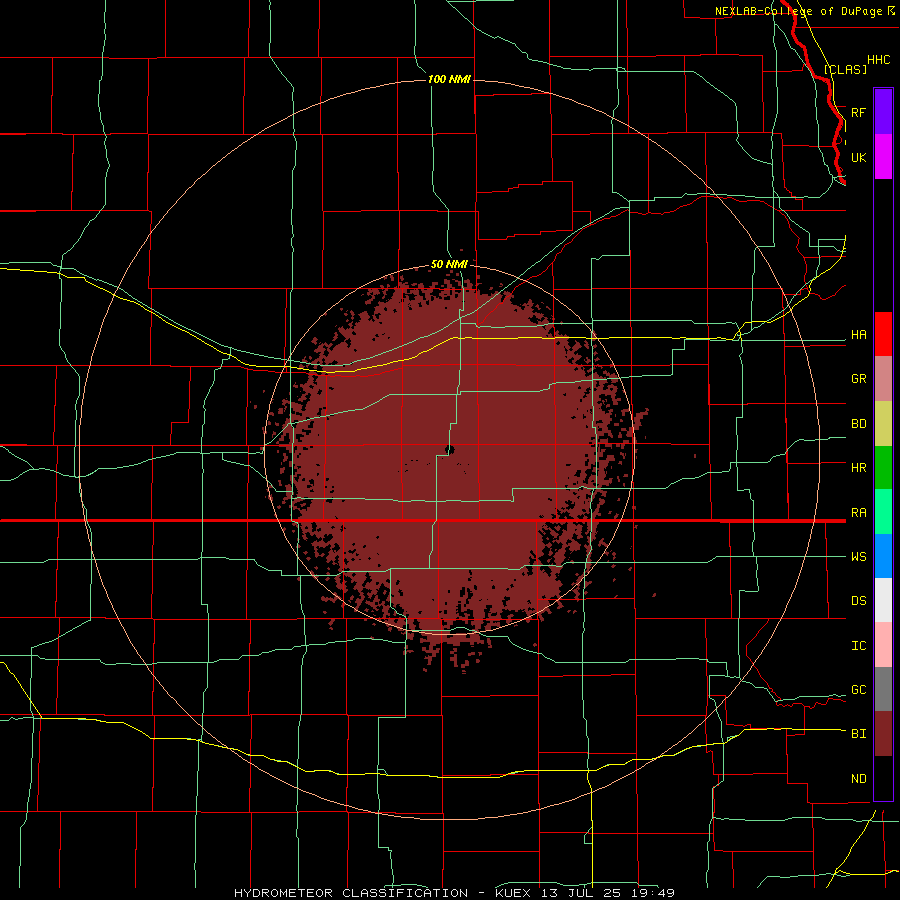The height and width of the screenshot is (900, 900).
Task: Click the black ND legend swatch
Action: (x=883, y=778)
